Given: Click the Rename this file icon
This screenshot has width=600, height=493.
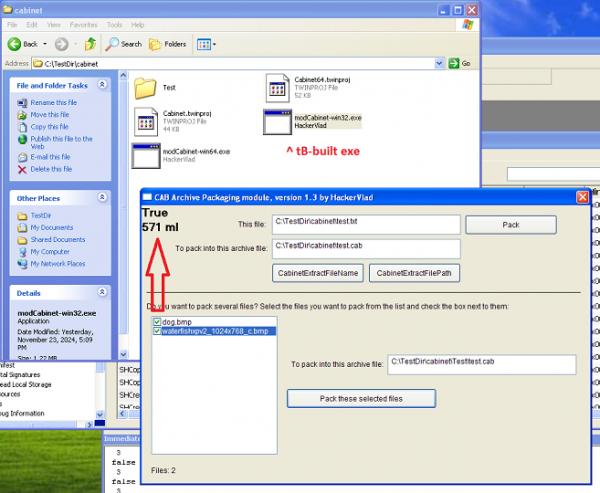Looking at the screenshot, I should pyautogui.click(x=22, y=103).
